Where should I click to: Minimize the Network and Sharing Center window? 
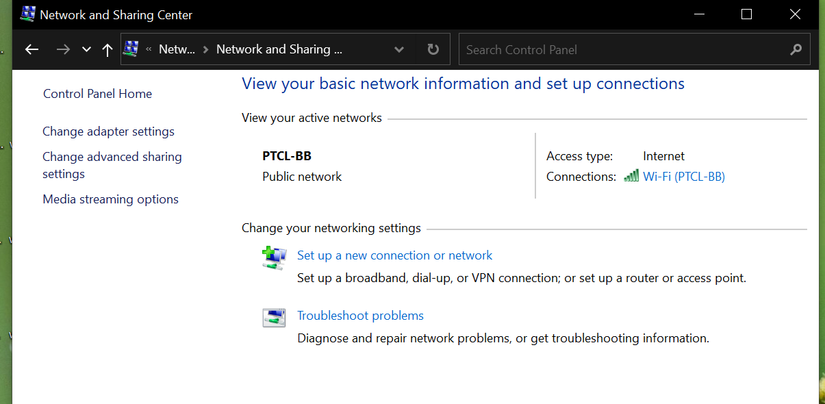[x=699, y=14]
